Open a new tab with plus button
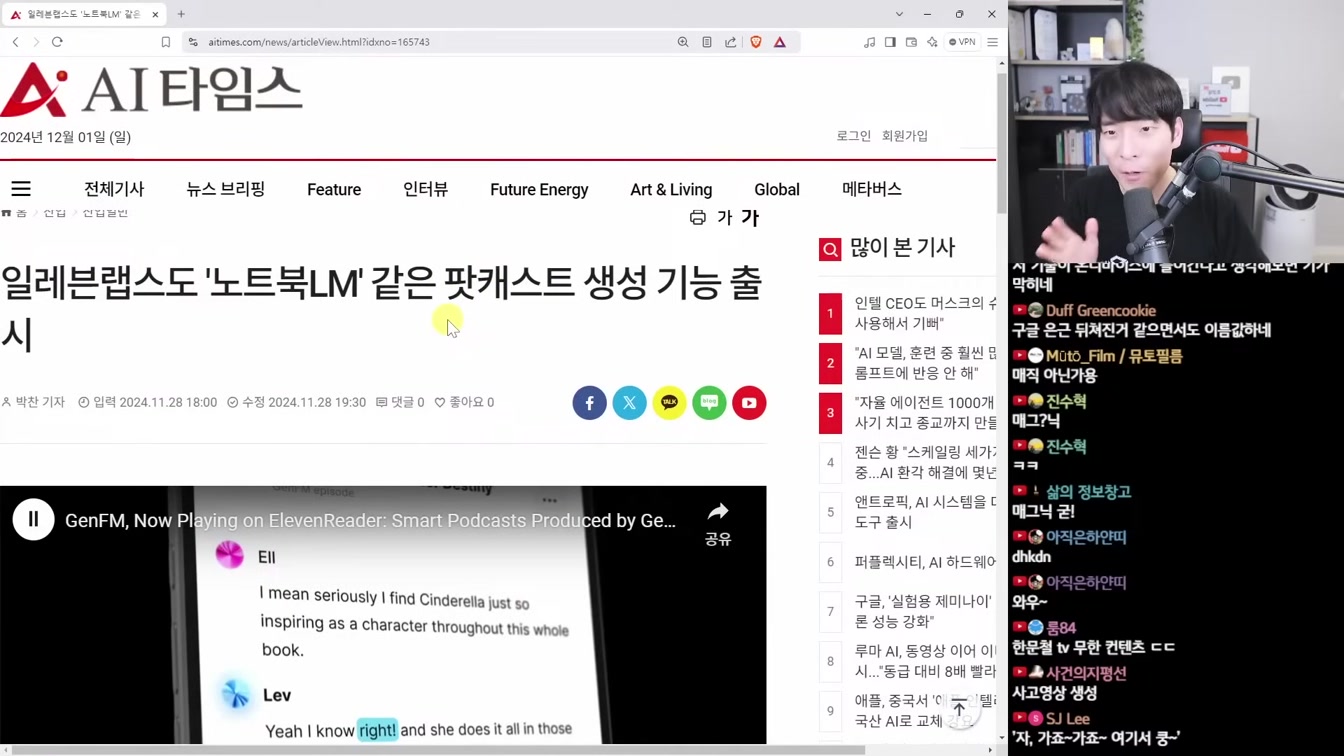 click(181, 14)
